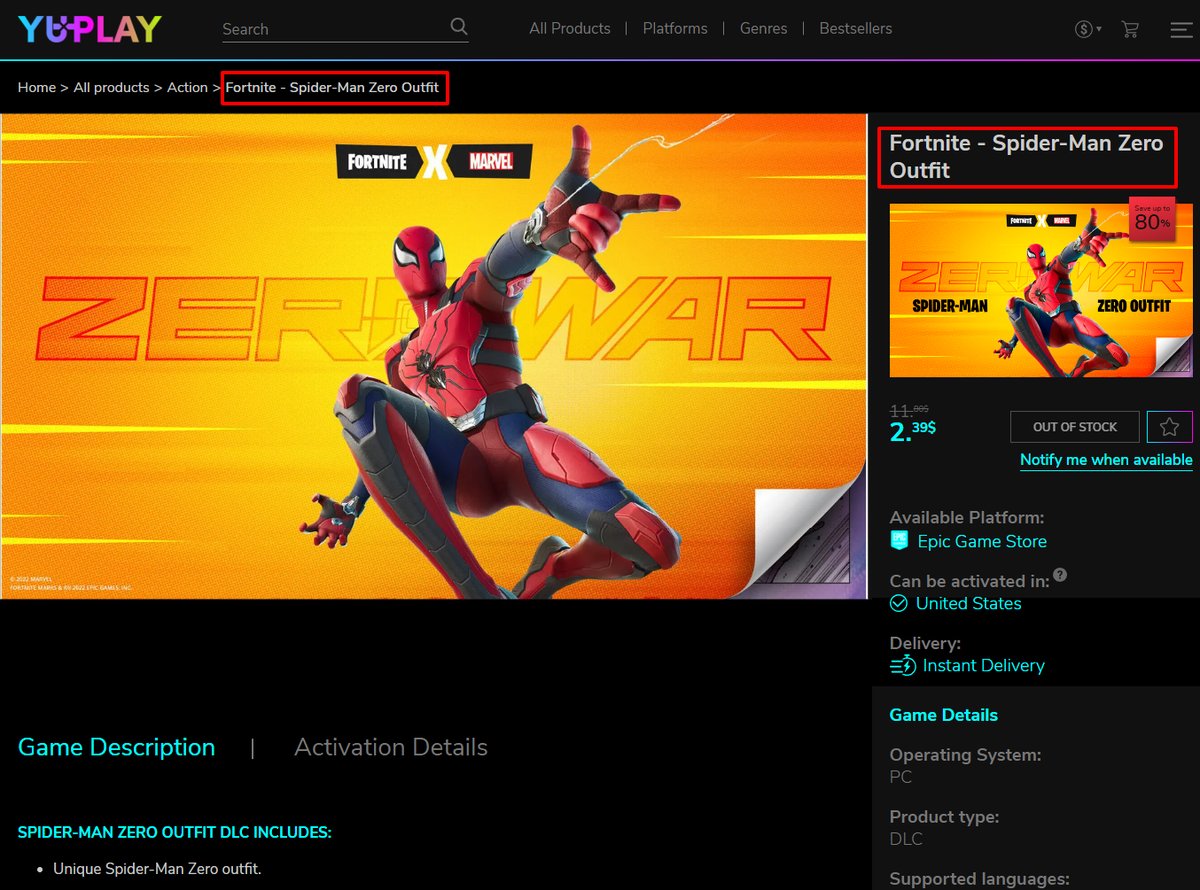Click the United States checkmark icon
The image size is (1200, 890).
899,603
